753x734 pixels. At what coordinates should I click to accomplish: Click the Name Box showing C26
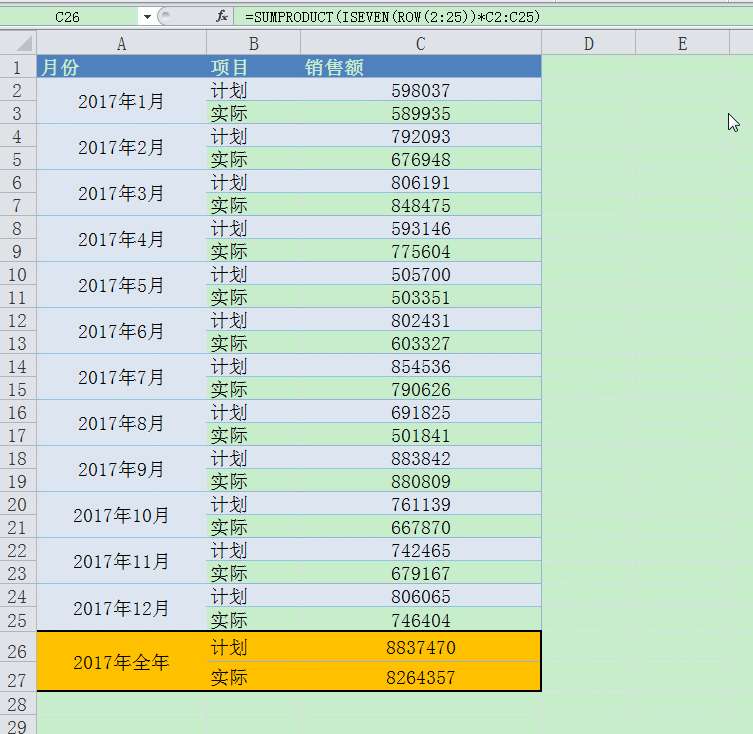(x=70, y=17)
